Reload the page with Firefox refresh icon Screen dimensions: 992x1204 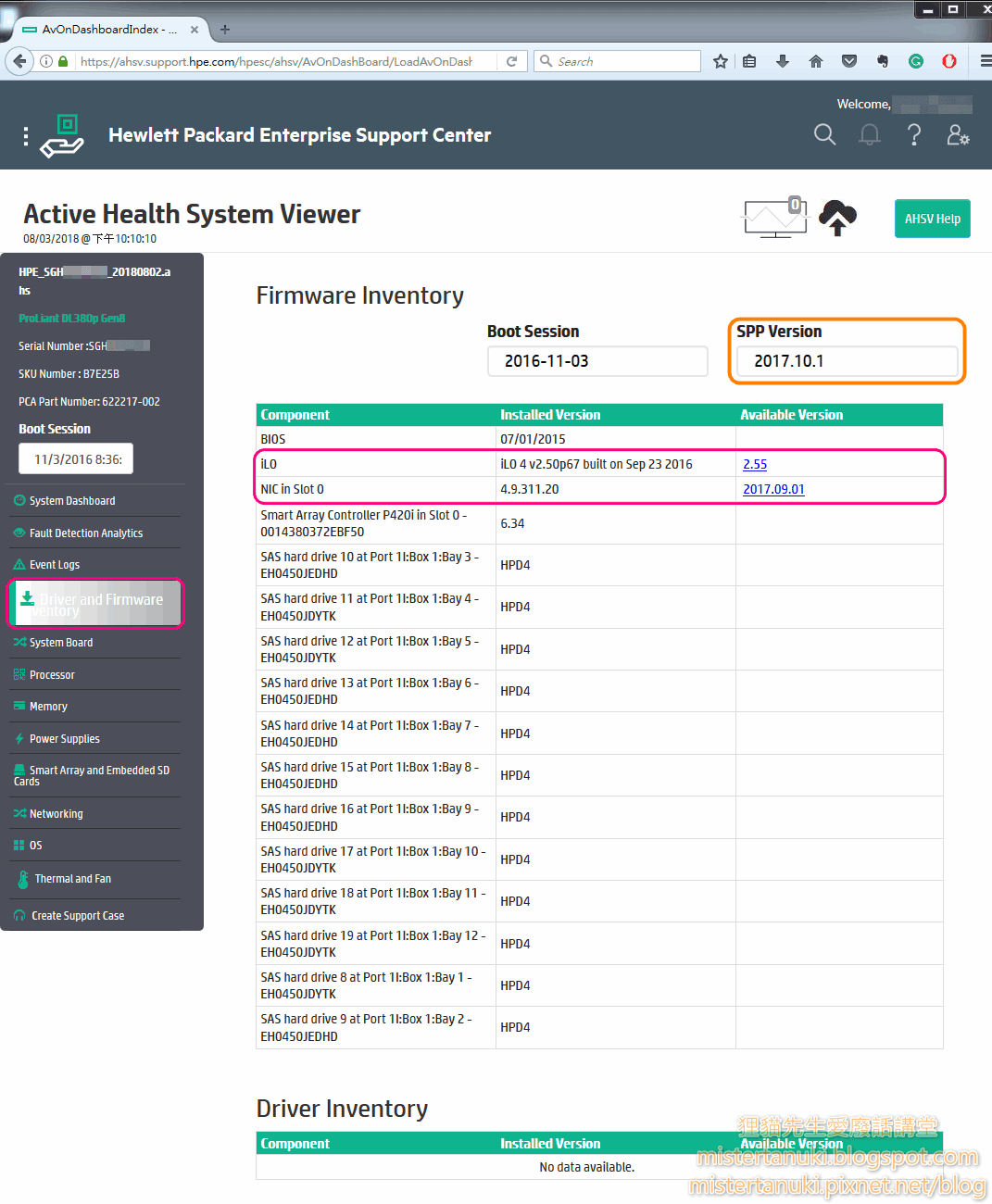click(x=511, y=61)
